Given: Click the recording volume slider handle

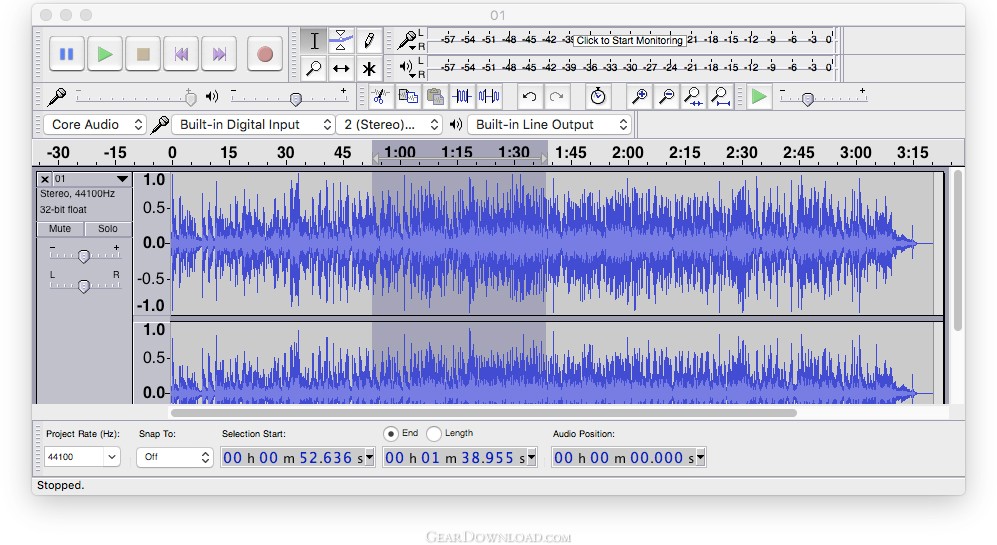Looking at the screenshot, I should [x=190, y=97].
